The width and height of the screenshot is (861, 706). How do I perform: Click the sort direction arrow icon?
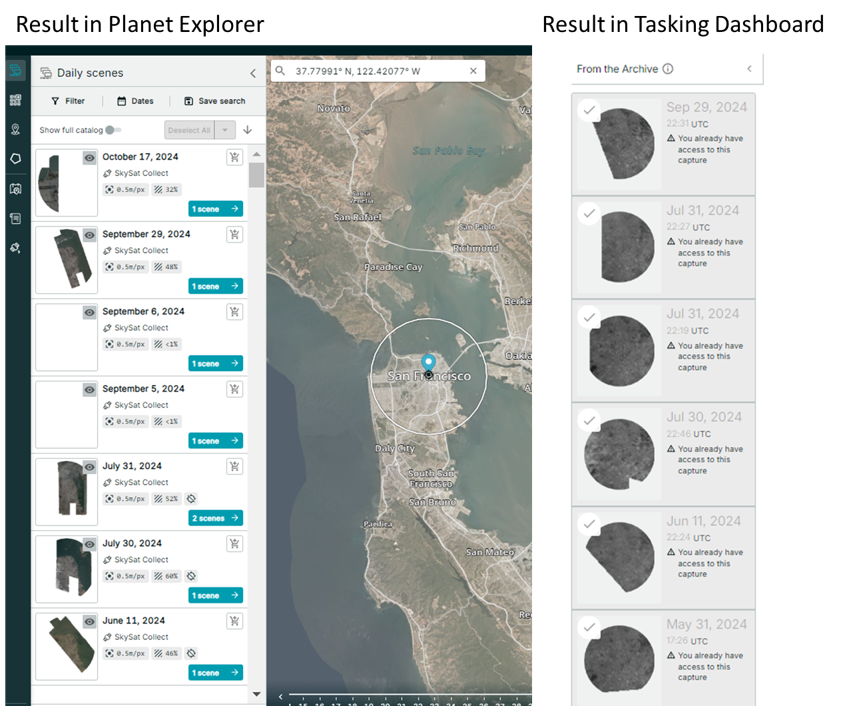pos(248,130)
